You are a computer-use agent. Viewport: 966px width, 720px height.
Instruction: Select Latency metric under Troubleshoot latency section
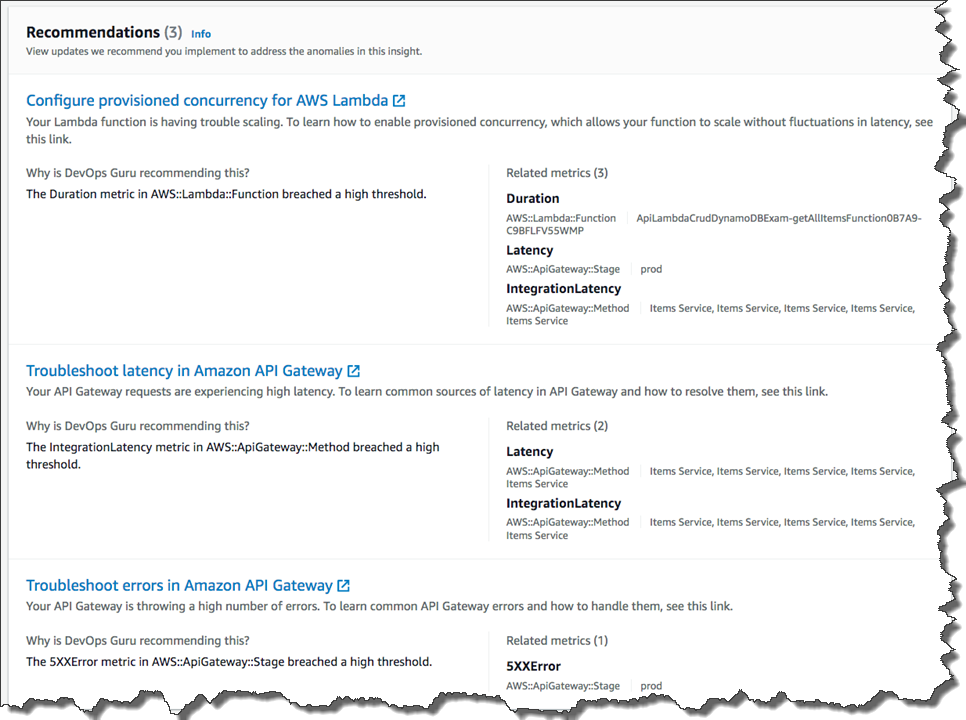[x=530, y=451]
